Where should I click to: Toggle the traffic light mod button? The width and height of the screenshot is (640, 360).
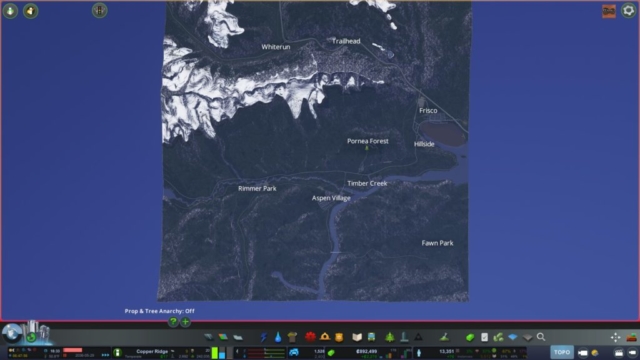coord(100,11)
